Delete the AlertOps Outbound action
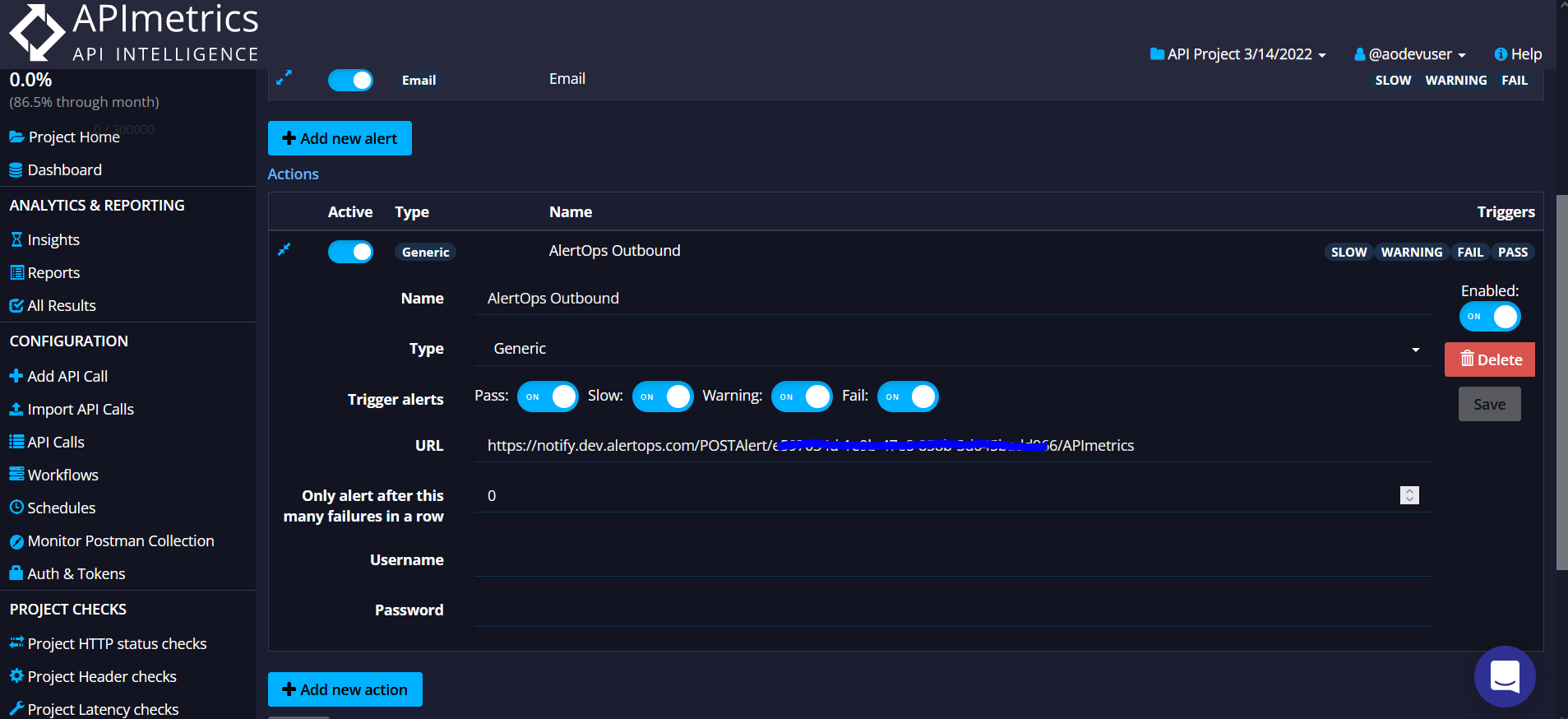 (1489, 359)
